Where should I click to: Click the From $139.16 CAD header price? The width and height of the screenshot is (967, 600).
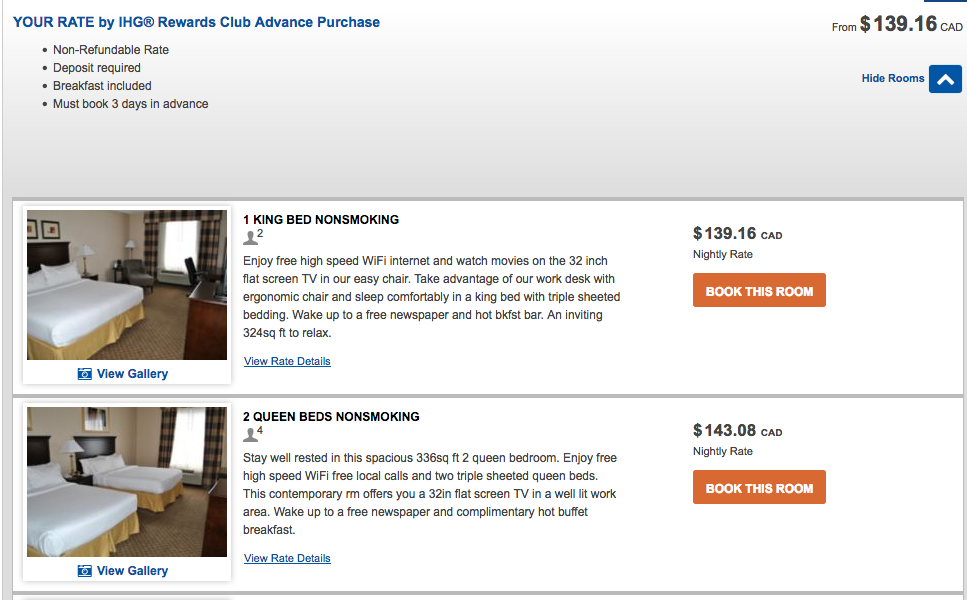897,25
